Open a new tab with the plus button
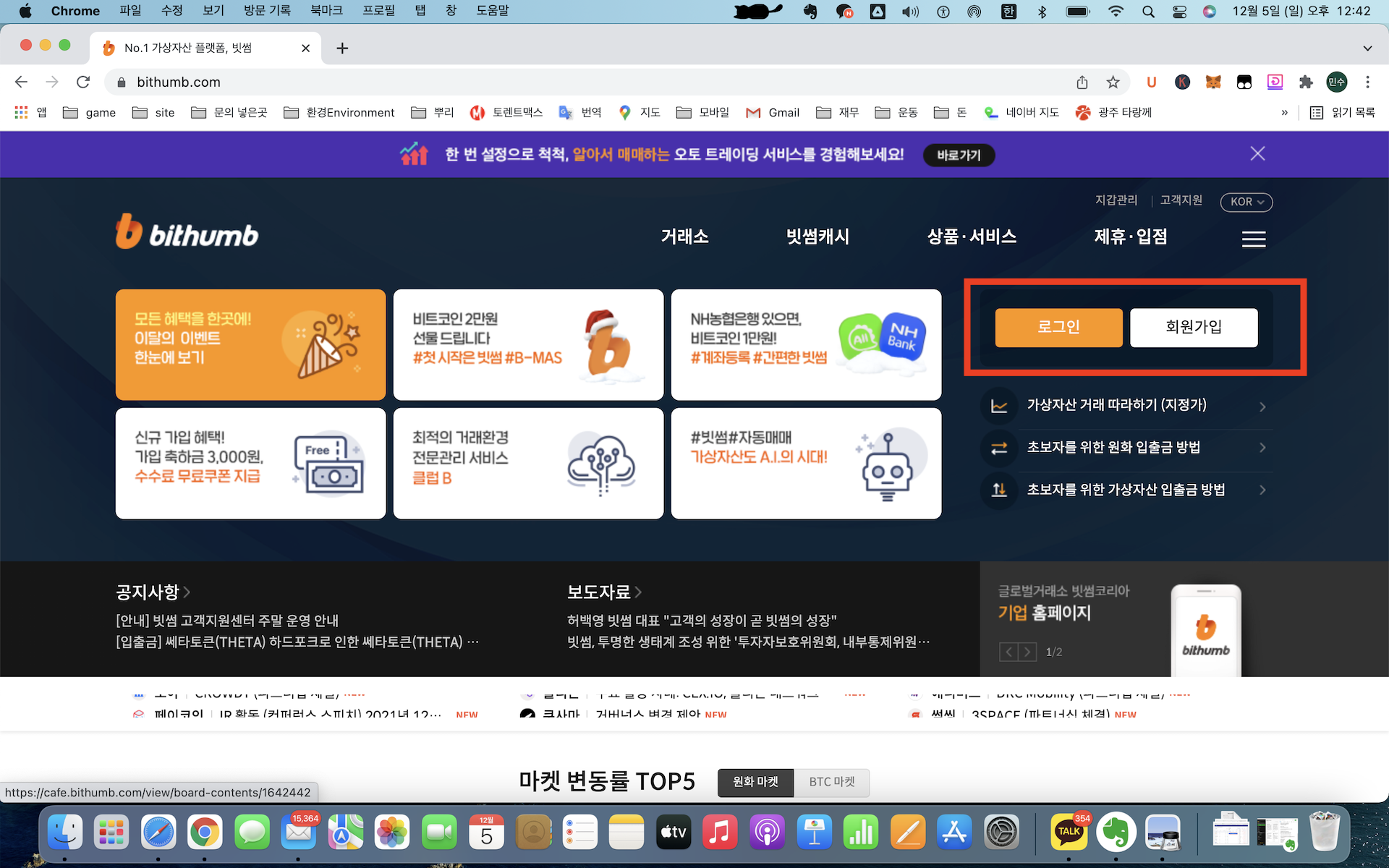Image resolution: width=1389 pixels, height=868 pixels. pos(342,48)
